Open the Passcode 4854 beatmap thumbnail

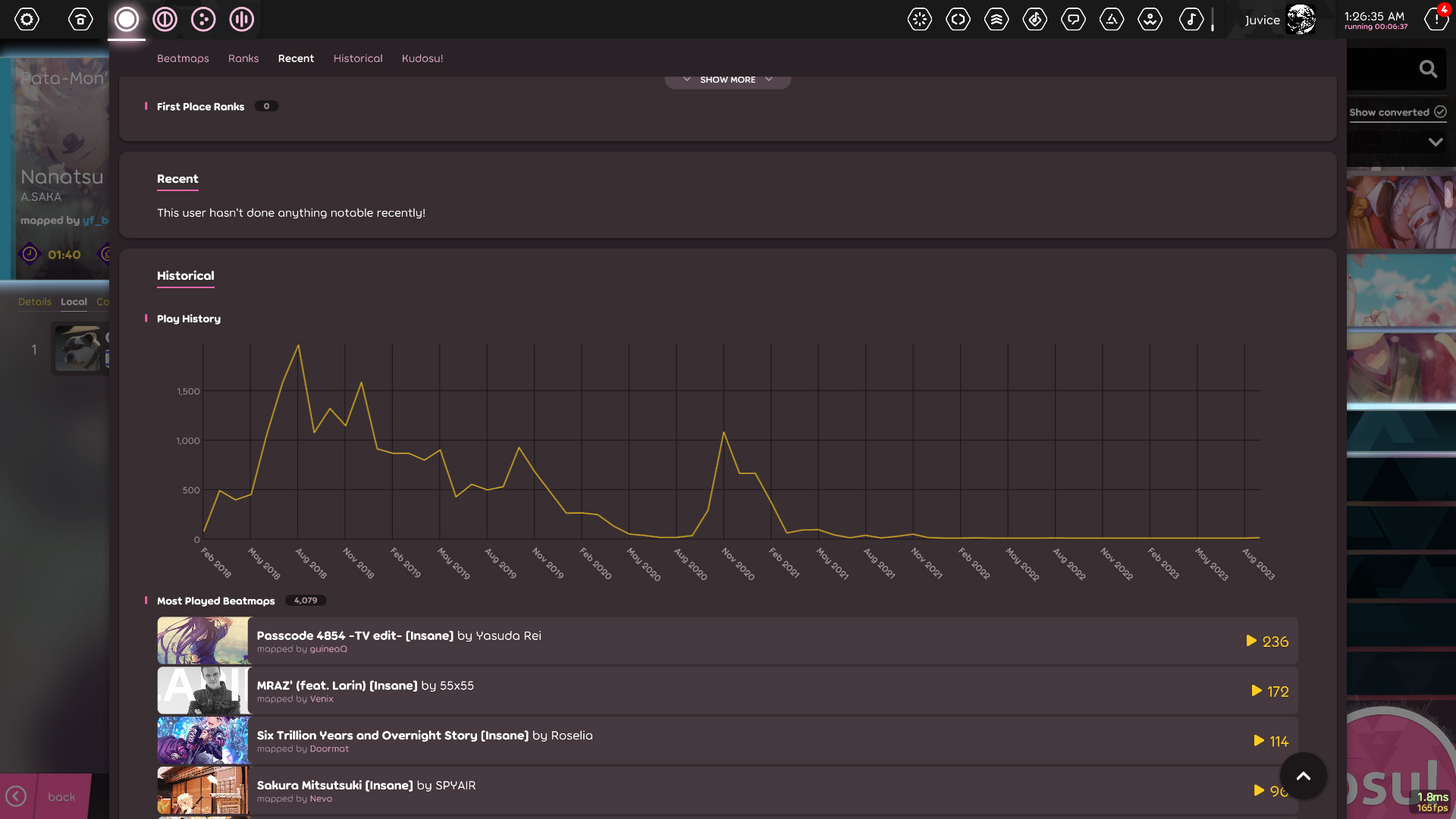coord(203,641)
